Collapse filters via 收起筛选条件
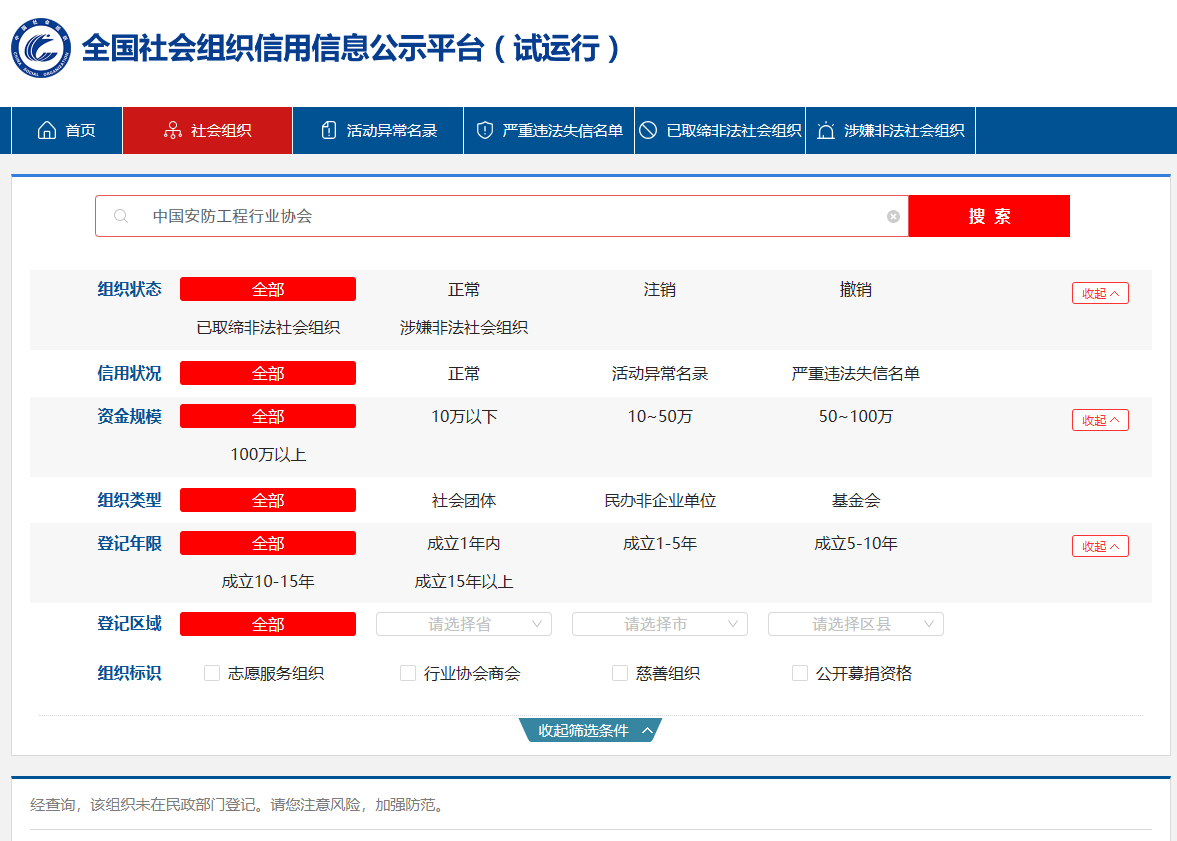This screenshot has height=841, width=1177. pos(590,731)
